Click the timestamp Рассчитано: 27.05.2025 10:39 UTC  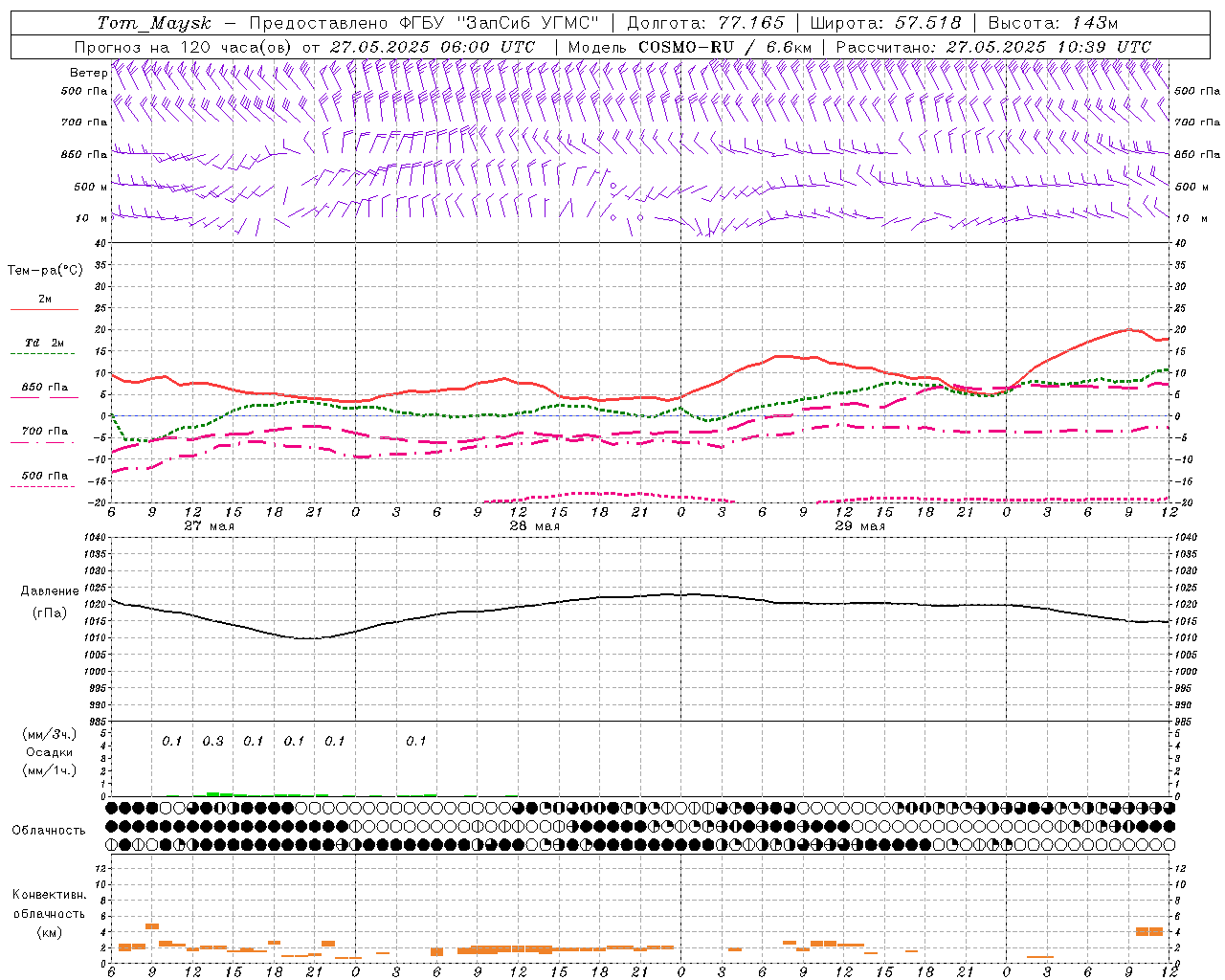993,47
